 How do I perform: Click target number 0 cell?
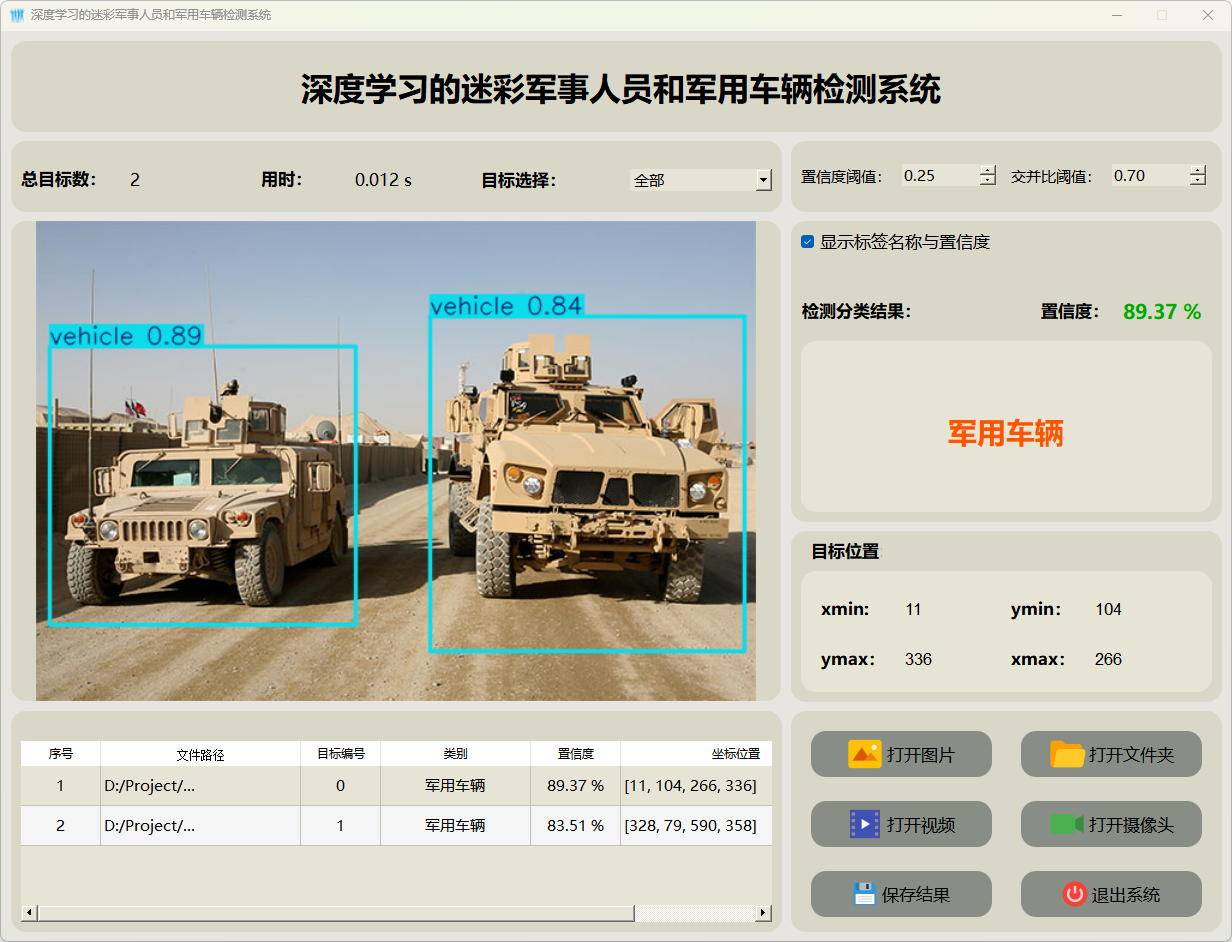(341, 786)
